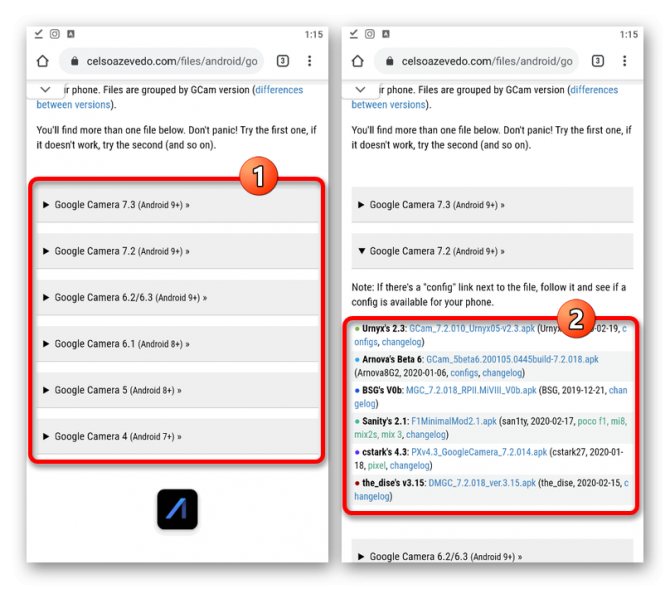Tap the download-complete status icon, right phone
This screenshot has height=589, width=670.
(x=353, y=34)
